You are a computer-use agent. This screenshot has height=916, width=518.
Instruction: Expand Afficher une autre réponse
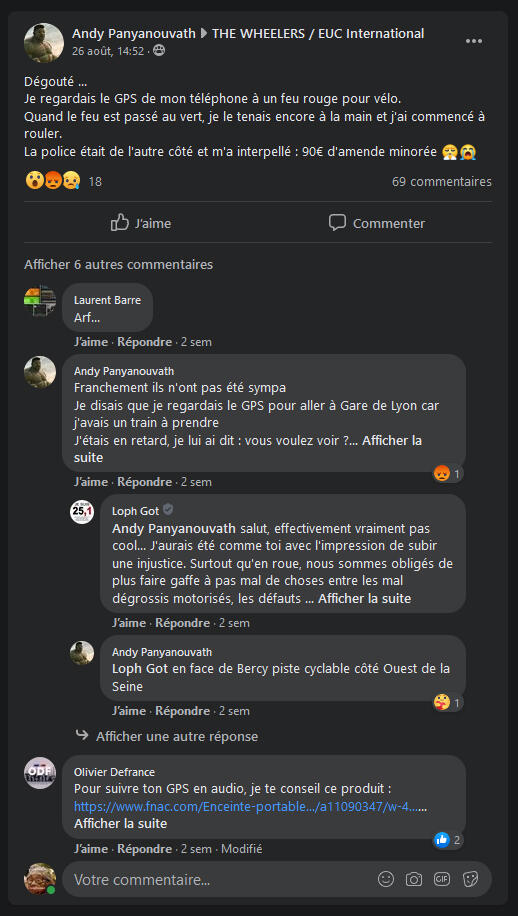[x=177, y=736]
